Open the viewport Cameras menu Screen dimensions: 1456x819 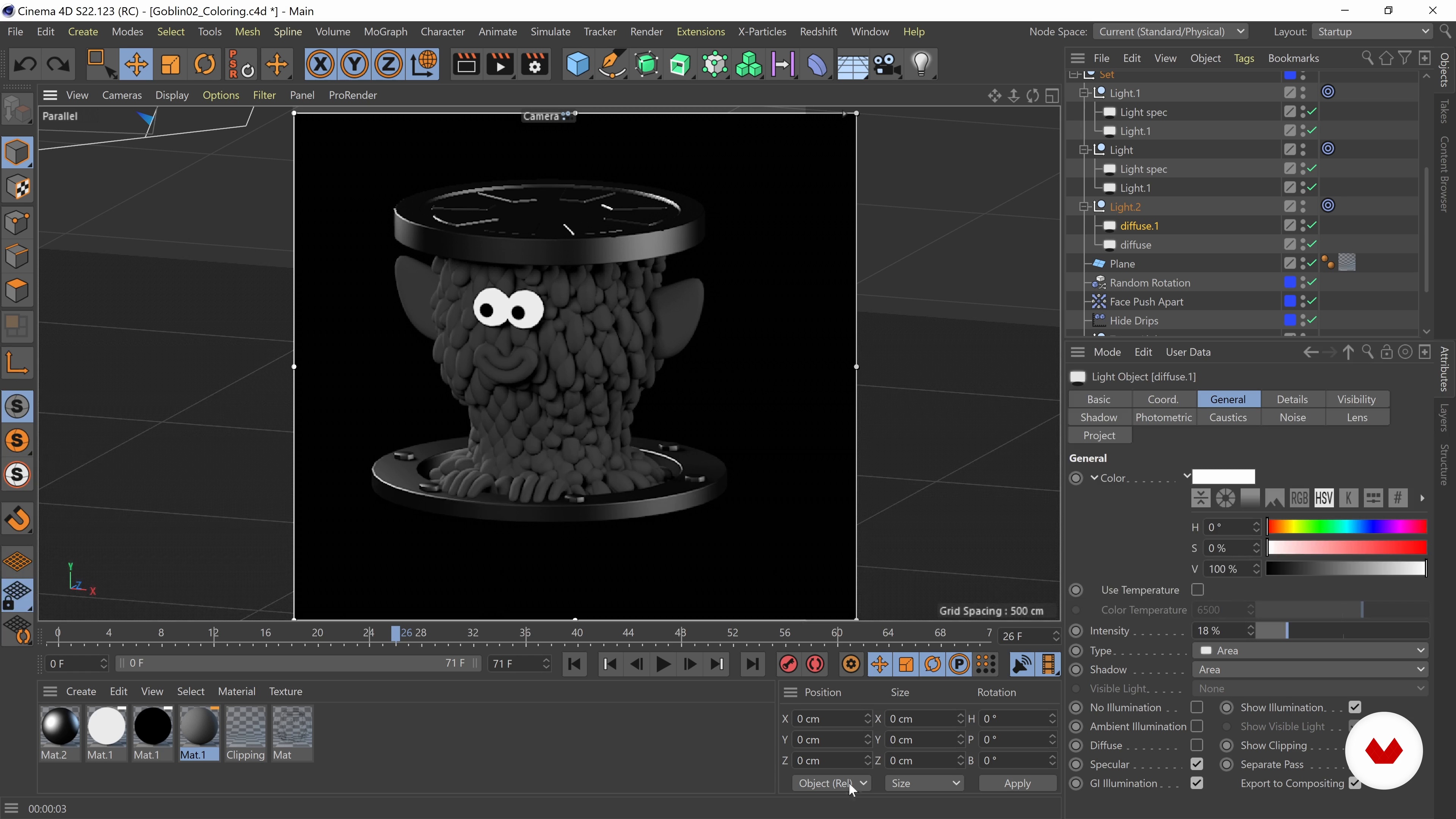point(121,95)
